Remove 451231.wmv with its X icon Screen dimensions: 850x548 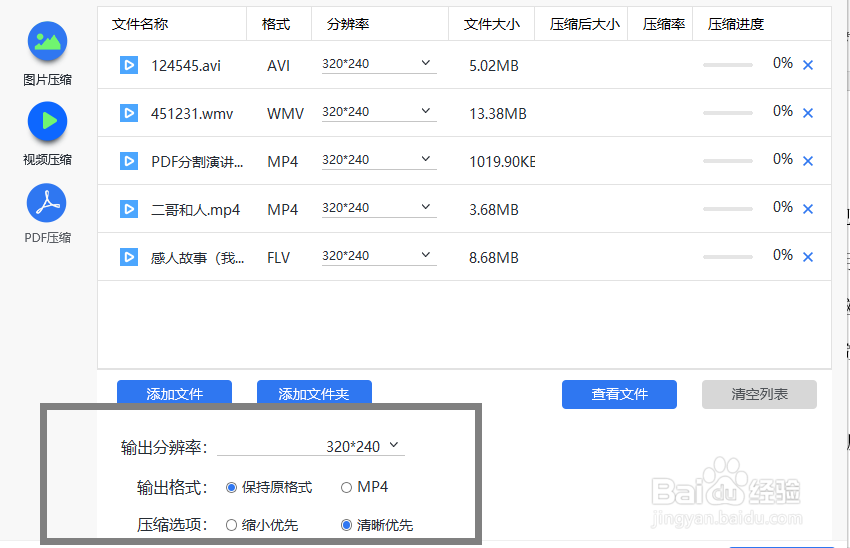click(x=808, y=113)
